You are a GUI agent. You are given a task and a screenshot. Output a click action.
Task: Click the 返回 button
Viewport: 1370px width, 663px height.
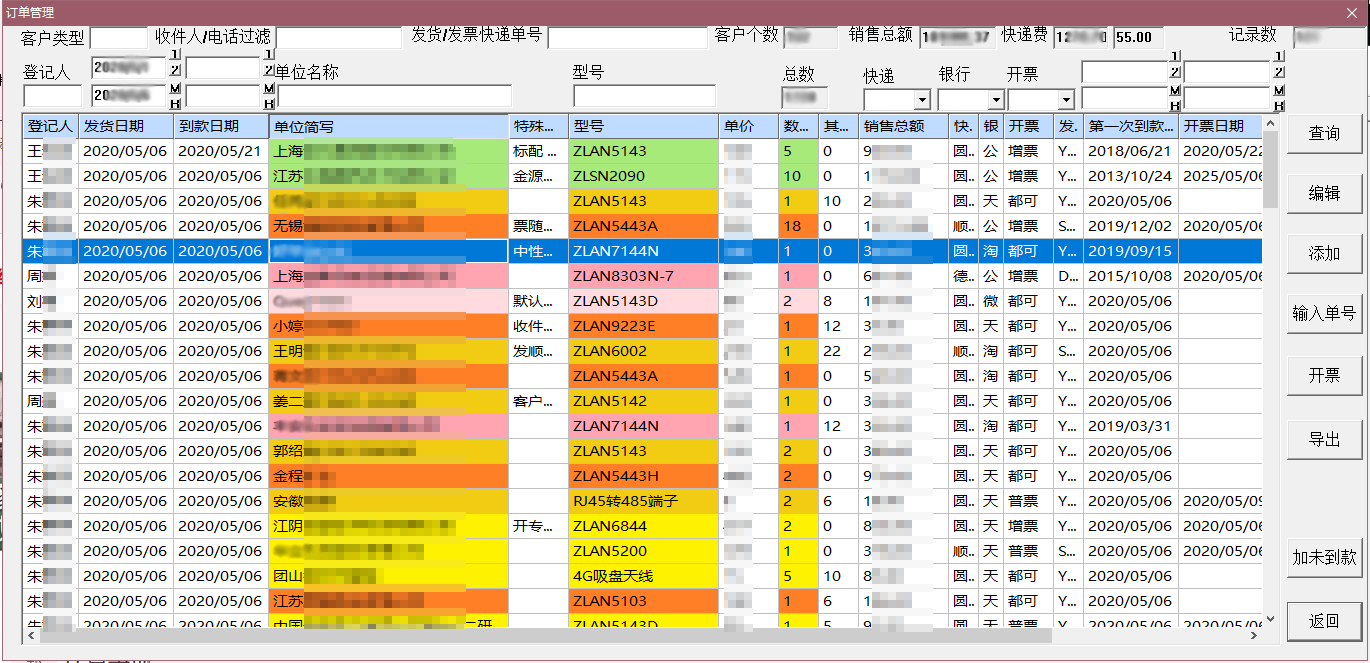(x=1324, y=621)
